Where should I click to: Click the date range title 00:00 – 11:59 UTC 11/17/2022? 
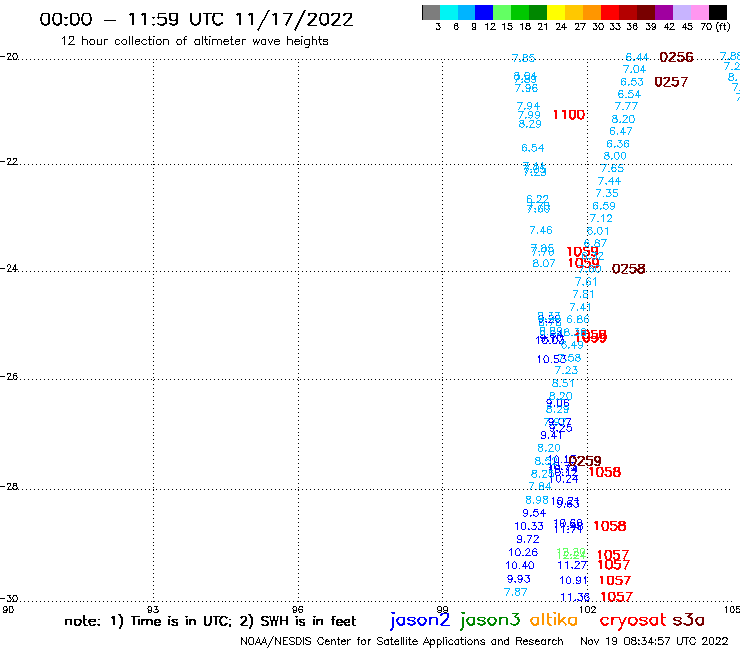point(196,19)
